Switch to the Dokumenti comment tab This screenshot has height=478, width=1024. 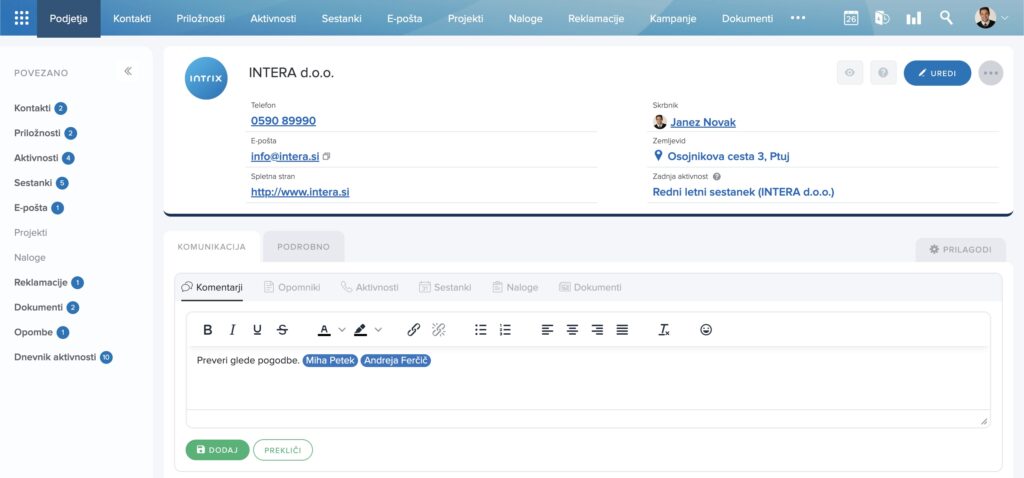[x=590, y=287]
